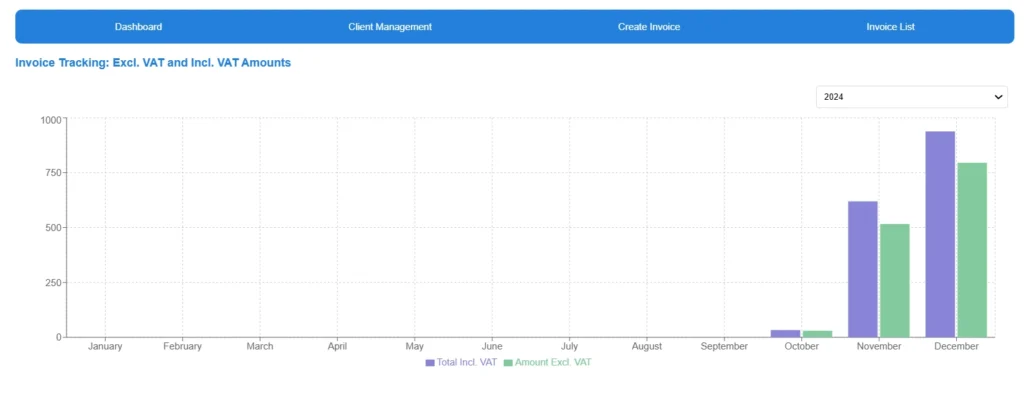
Task: Click the purple Total Incl. VAT legend swatch
Action: (x=430, y=363)
